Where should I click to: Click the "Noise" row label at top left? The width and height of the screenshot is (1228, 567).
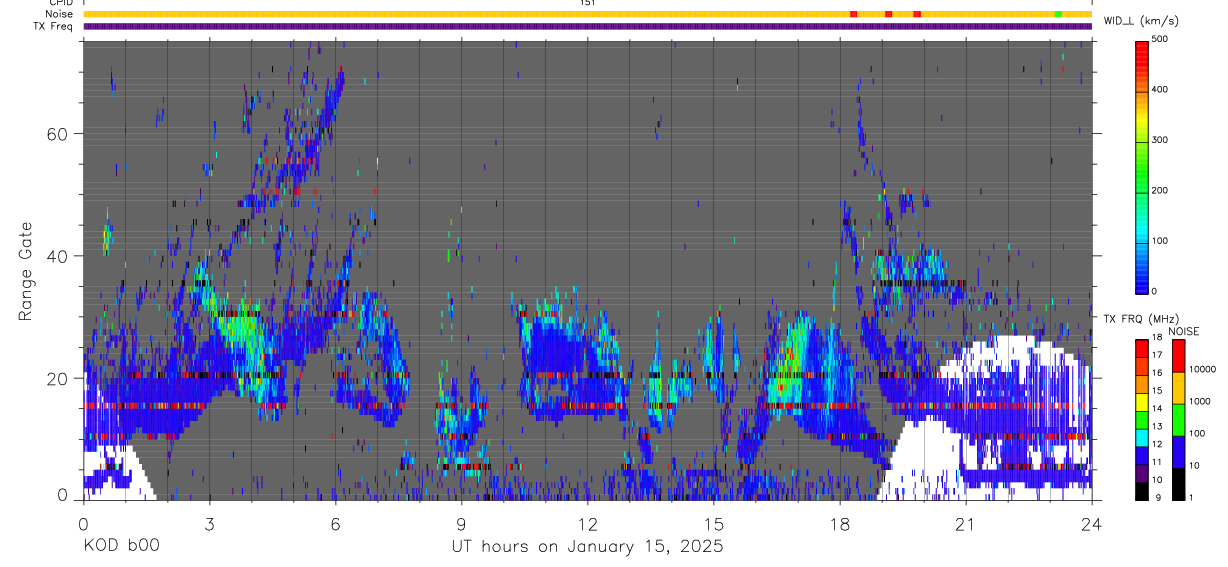[60, 14]
